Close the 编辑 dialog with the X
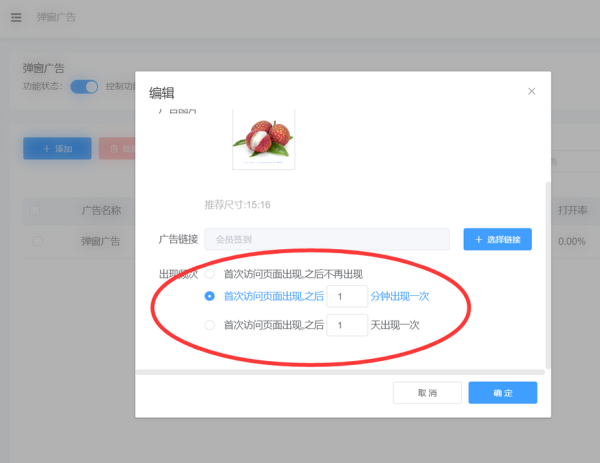This screenshot has height=463, width=600. (x=531, y=91)
